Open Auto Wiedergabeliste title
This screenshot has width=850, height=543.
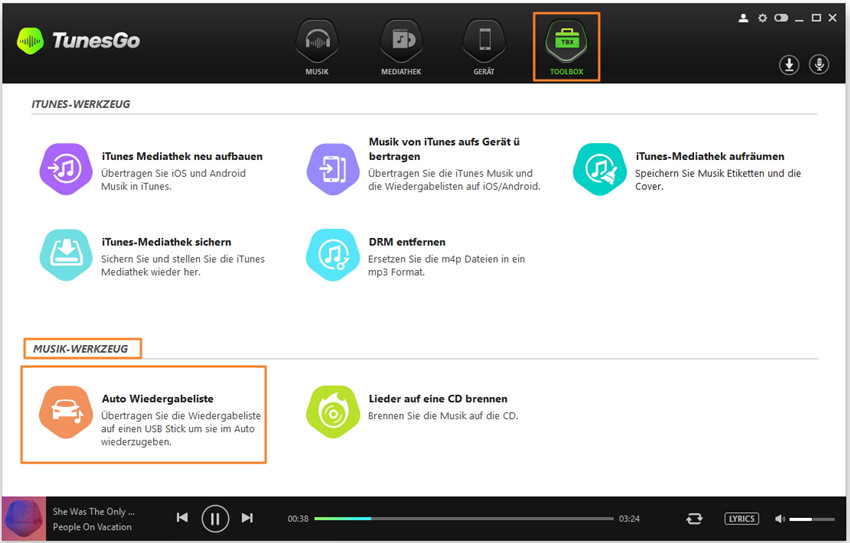click(x=158, y=398)
